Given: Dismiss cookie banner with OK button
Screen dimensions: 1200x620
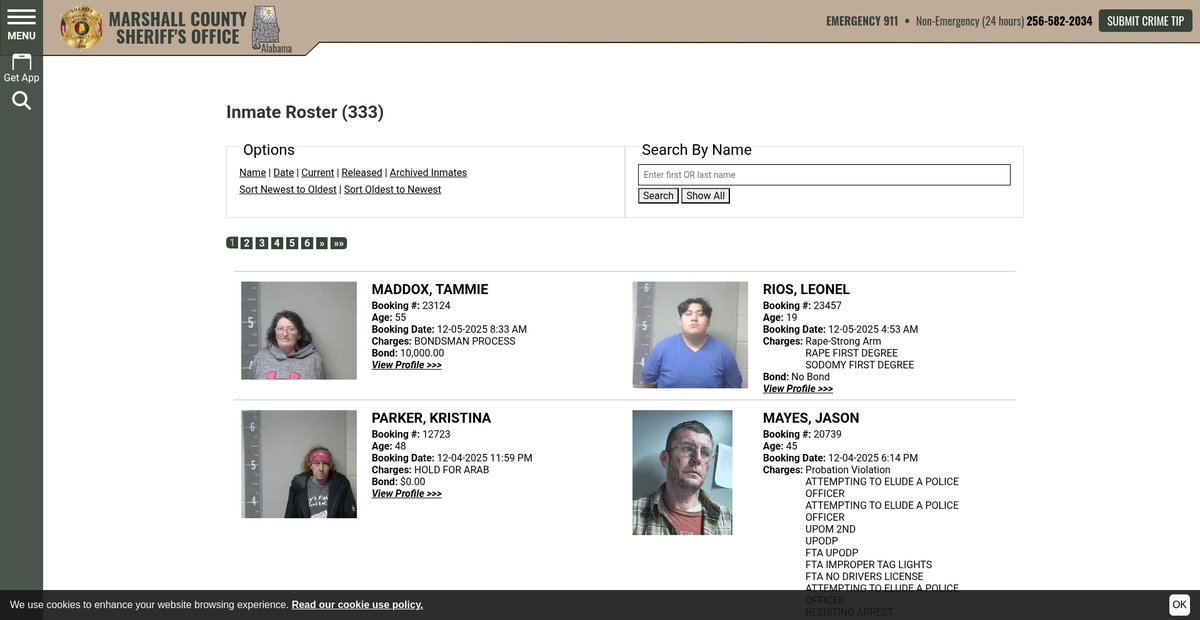Looking at the screenshot, I should 1180,605.
